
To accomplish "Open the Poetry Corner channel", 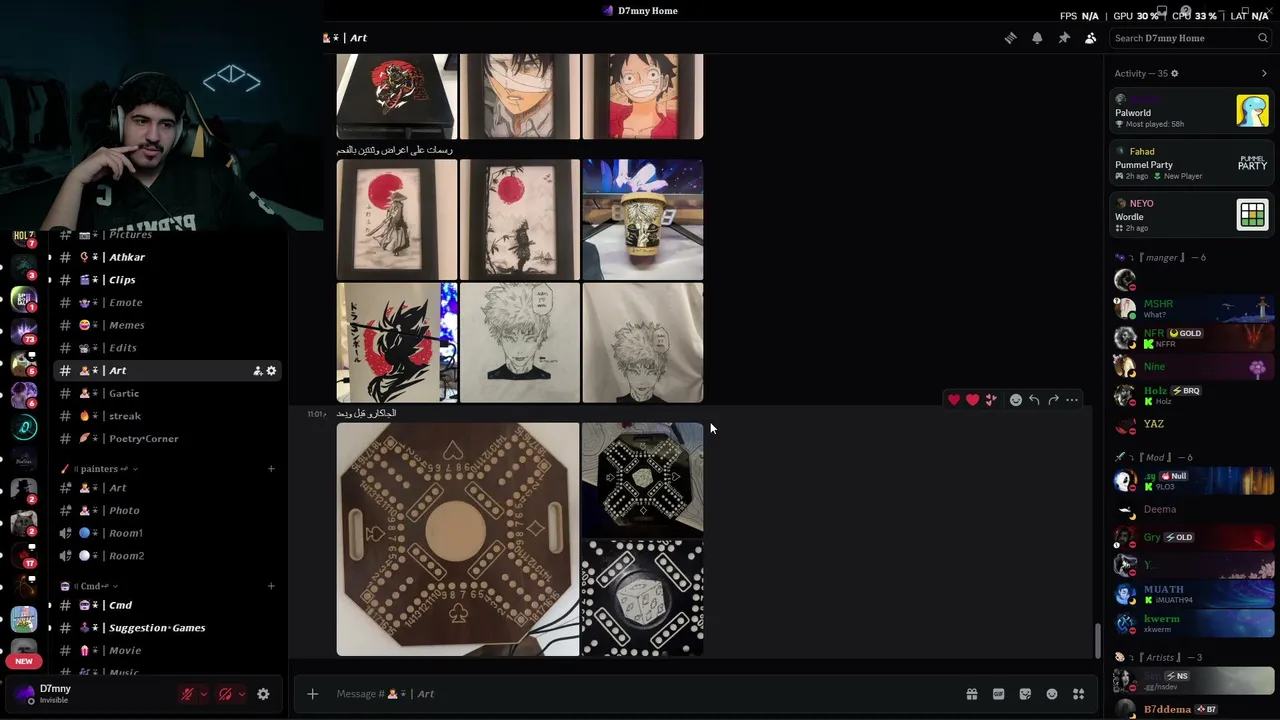I will pos(166,439).
